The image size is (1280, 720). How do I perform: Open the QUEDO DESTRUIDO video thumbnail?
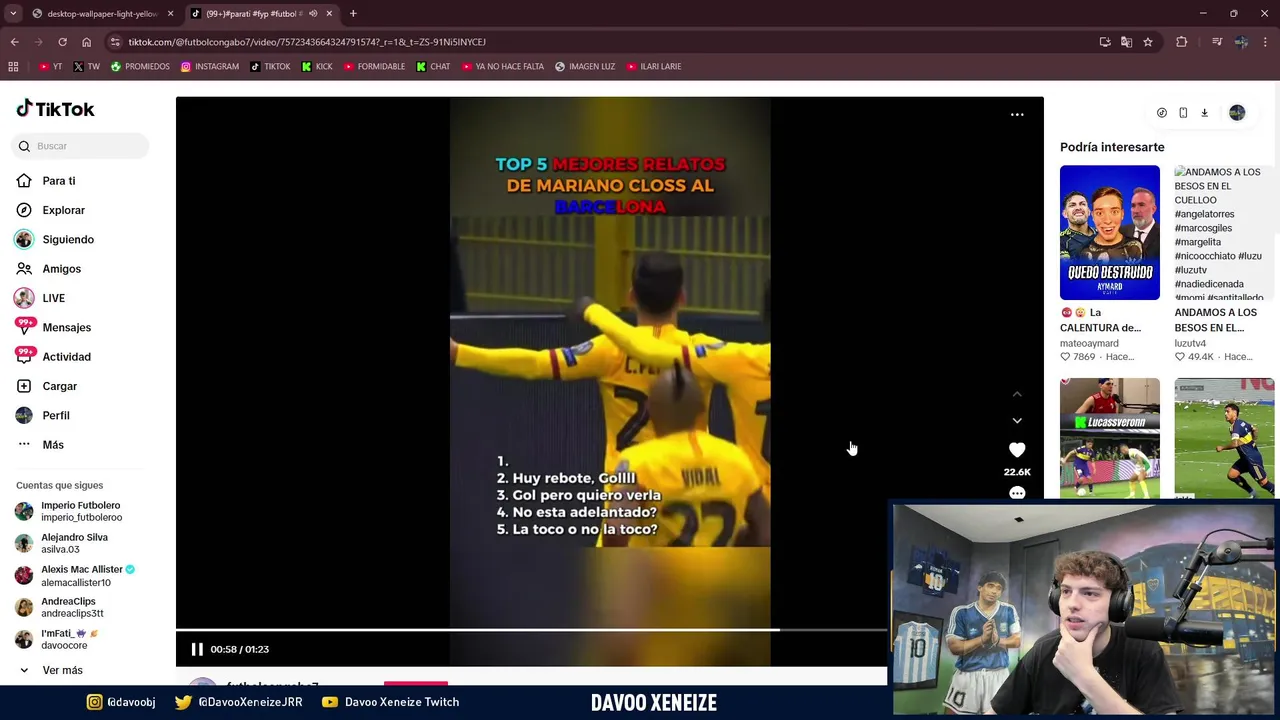click(x=1110, y=232)
